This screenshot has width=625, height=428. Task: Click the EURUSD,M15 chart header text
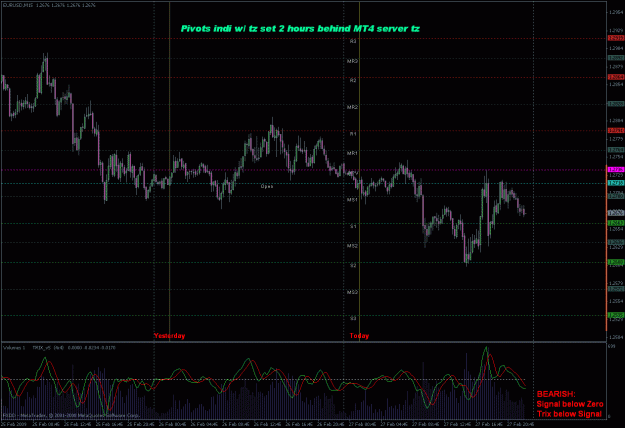[x=49, y=5]
